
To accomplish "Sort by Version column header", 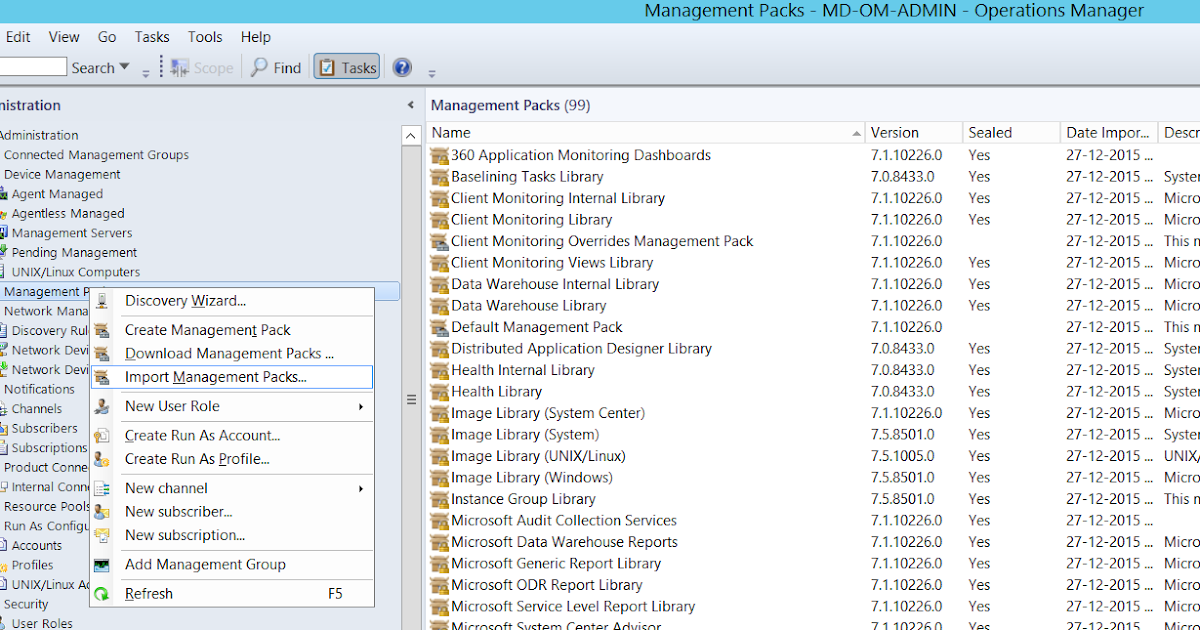I will click(x=915, y=132).
